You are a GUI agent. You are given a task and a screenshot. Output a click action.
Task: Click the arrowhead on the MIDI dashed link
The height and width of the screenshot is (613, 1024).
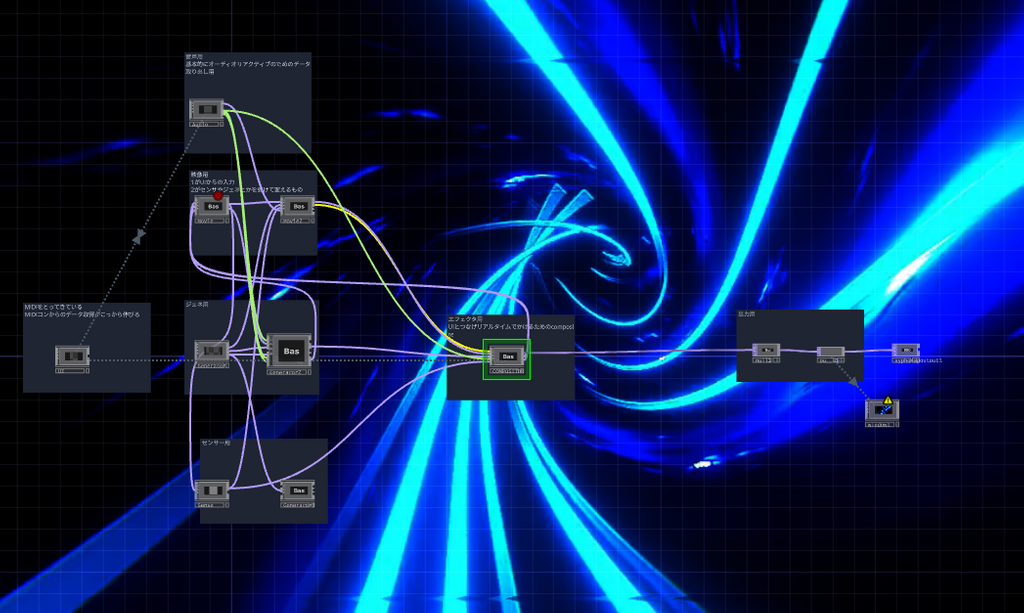pyautogui.click(x=139, y=237)
